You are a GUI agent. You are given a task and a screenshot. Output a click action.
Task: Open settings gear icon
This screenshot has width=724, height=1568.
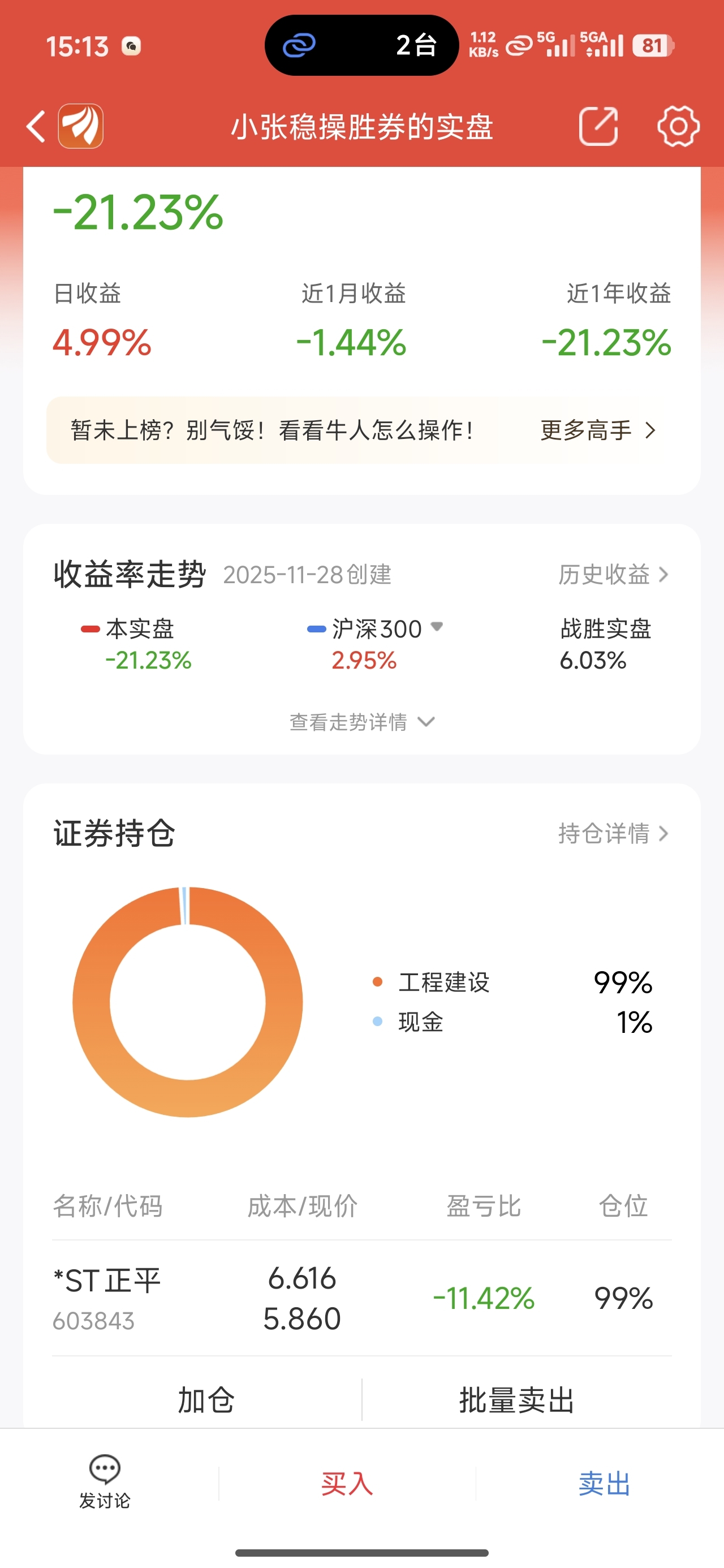[678, 126]
